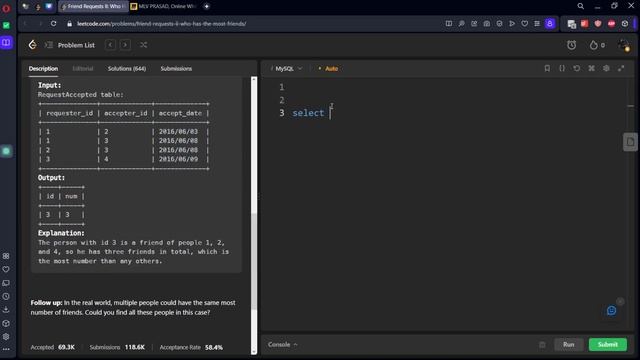
Task: Open the red shield extension icon
Action: coord(598,24)
